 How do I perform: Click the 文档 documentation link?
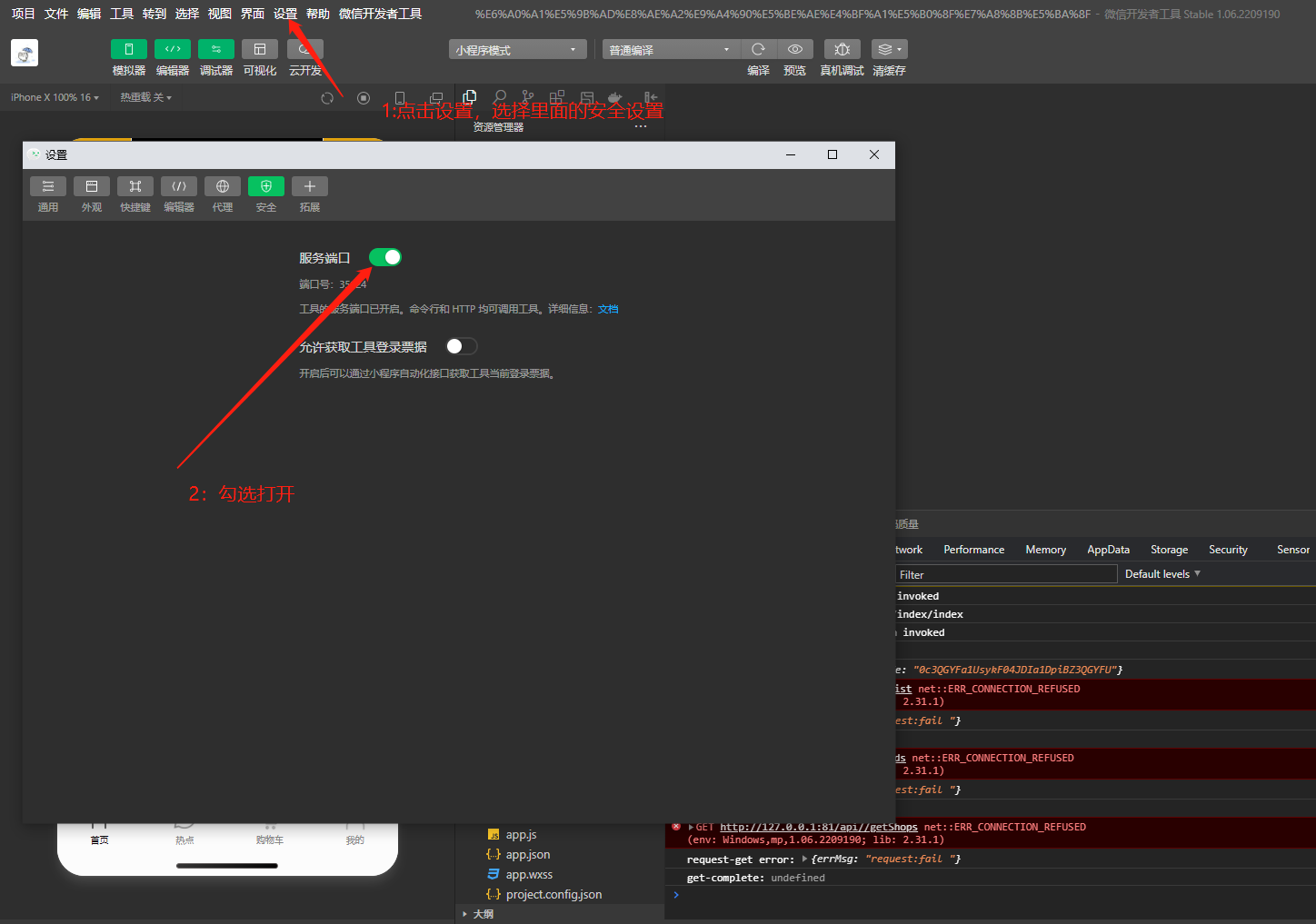coord(608,310)
